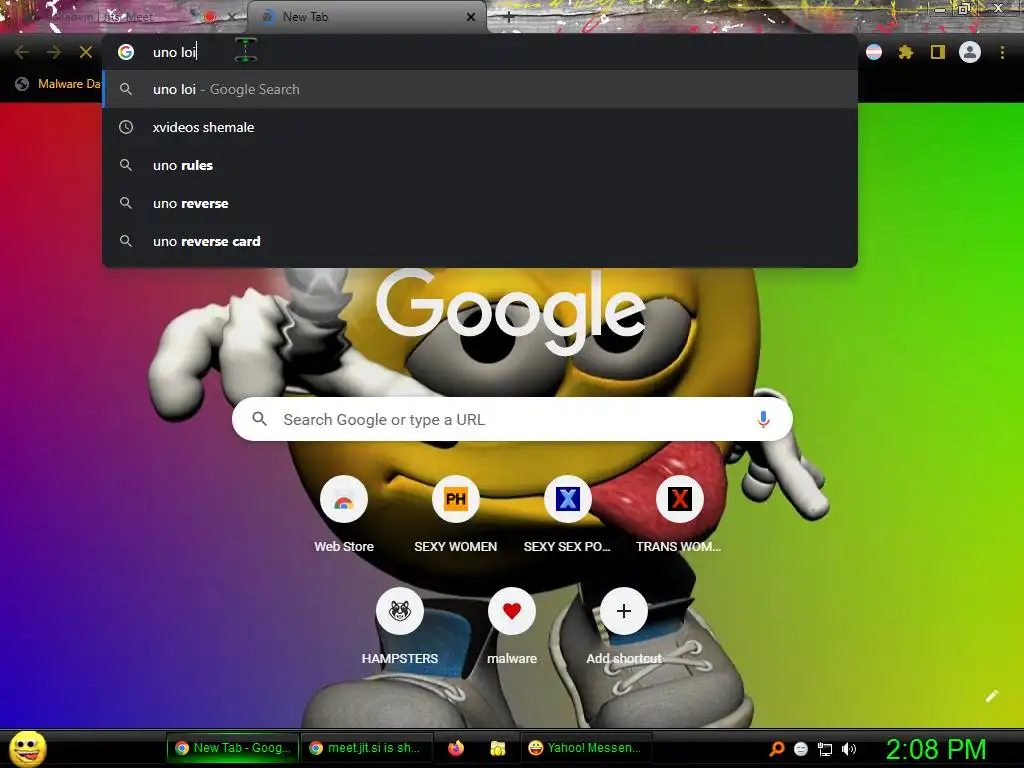Switch to the Meet tab
Image resolution: width=1024 pixels, height=768 pixels.
pyautogui.click(x=124, y=17)
